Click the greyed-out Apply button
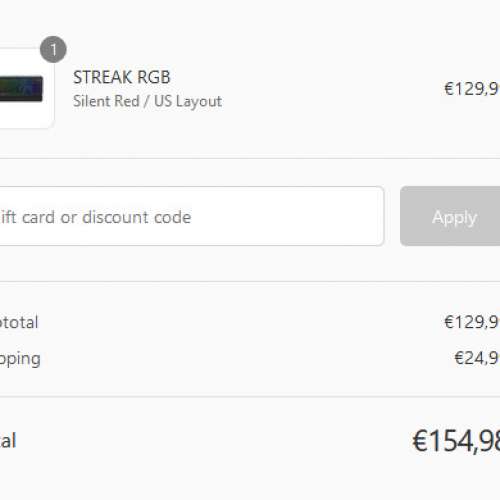 (x=450, y=216)
